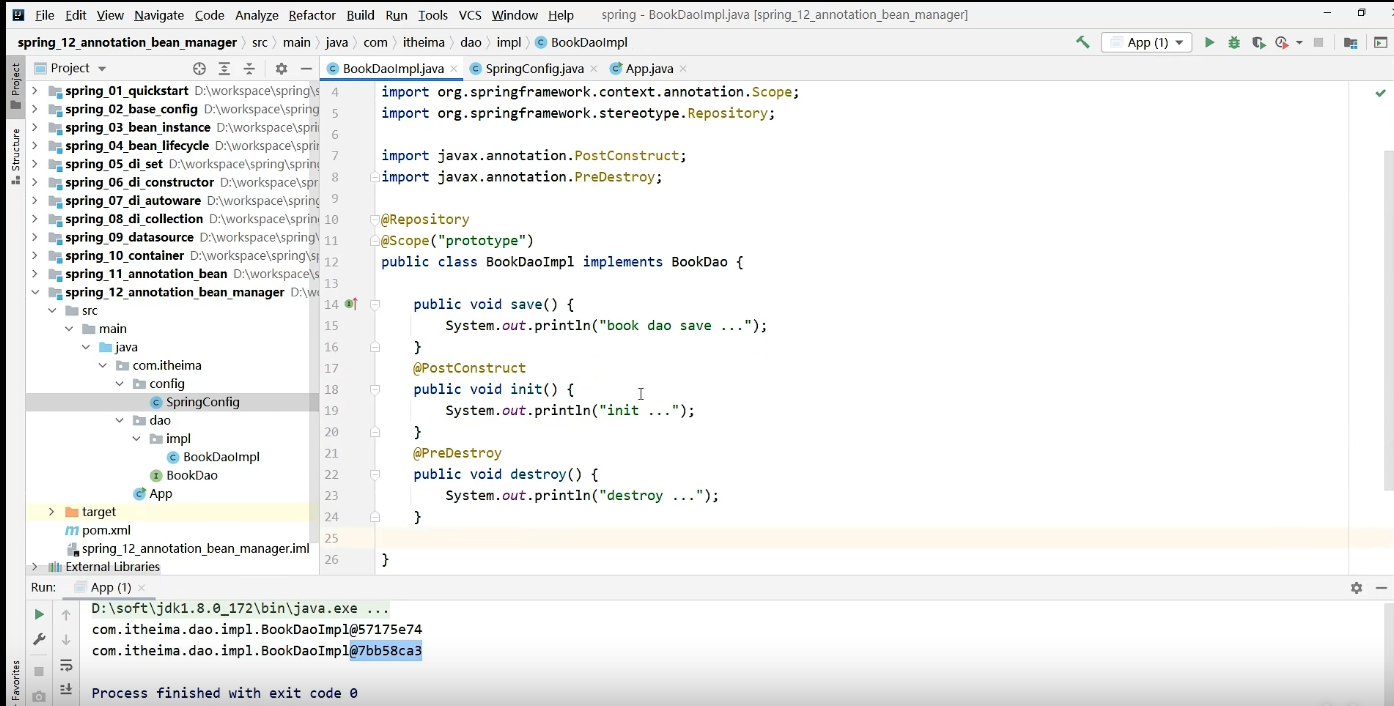Image resolution: width=1394 pixels, height=706 pixels.
Task: Click the editor vertical scrollbar
Action: (x=1389, y=320)
